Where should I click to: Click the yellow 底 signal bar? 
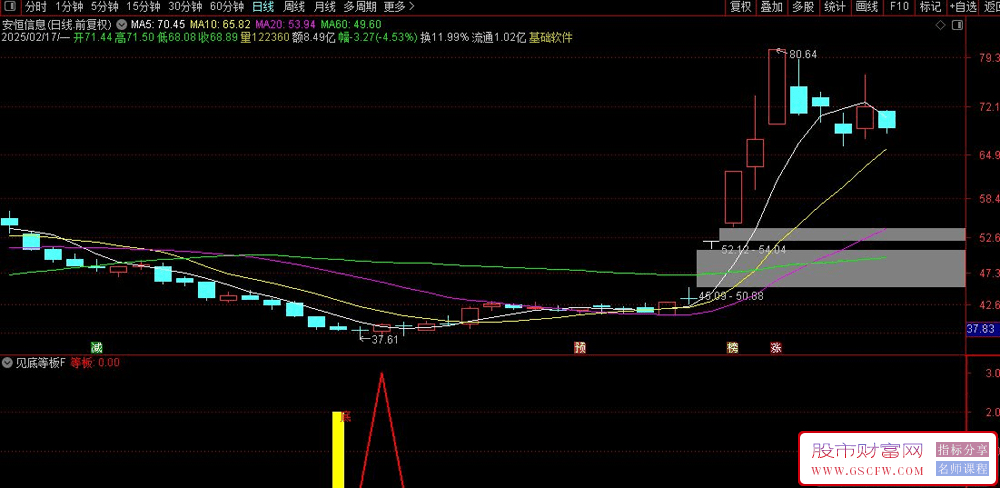click(x=338, y=449)
